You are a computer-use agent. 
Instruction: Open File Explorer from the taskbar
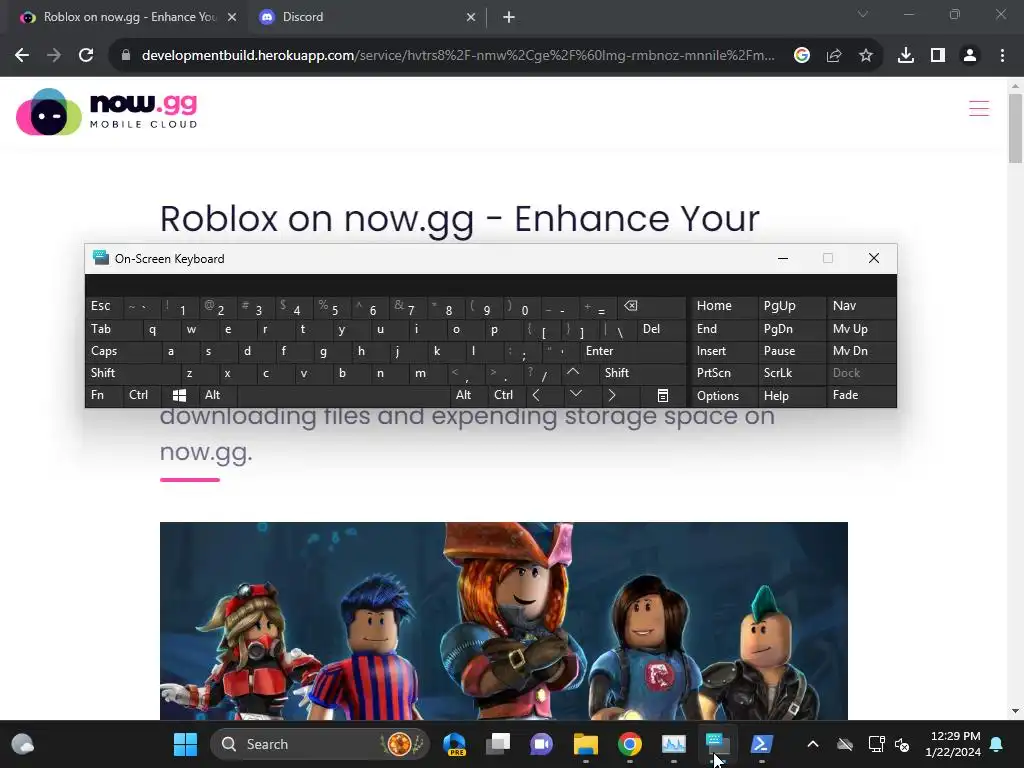(x=586, y=744)
